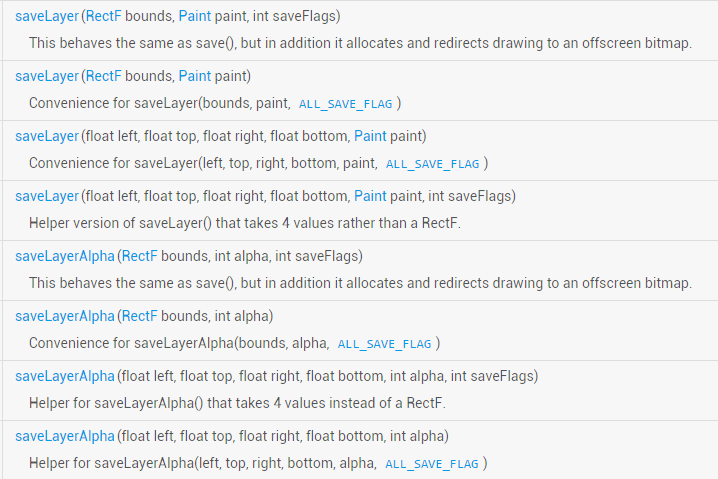Click ALL_SAVE_FLAG after 'saveLayerAlpha(bounds, alpha,' description

tap(384, 344)
